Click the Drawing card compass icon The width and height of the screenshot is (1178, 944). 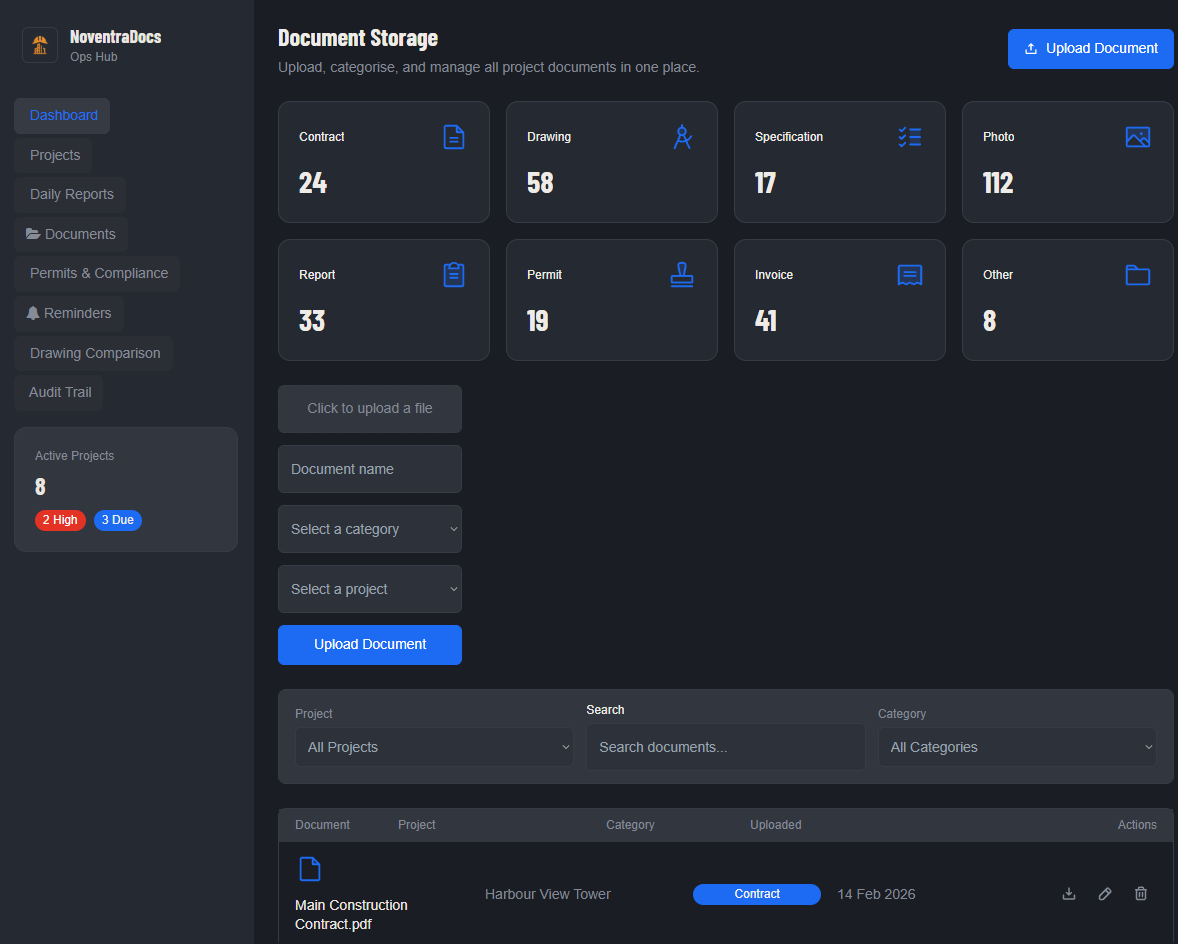pos(682,137)
